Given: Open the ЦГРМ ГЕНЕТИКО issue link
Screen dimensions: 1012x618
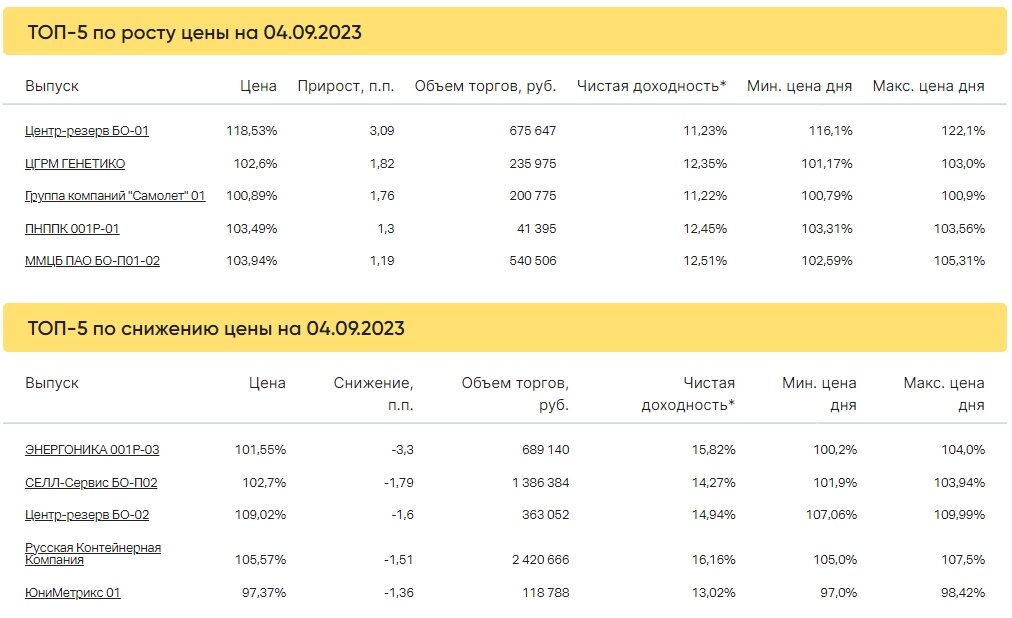Looking at the screenshot, I should pyautogui.click(x=75, y=164).
